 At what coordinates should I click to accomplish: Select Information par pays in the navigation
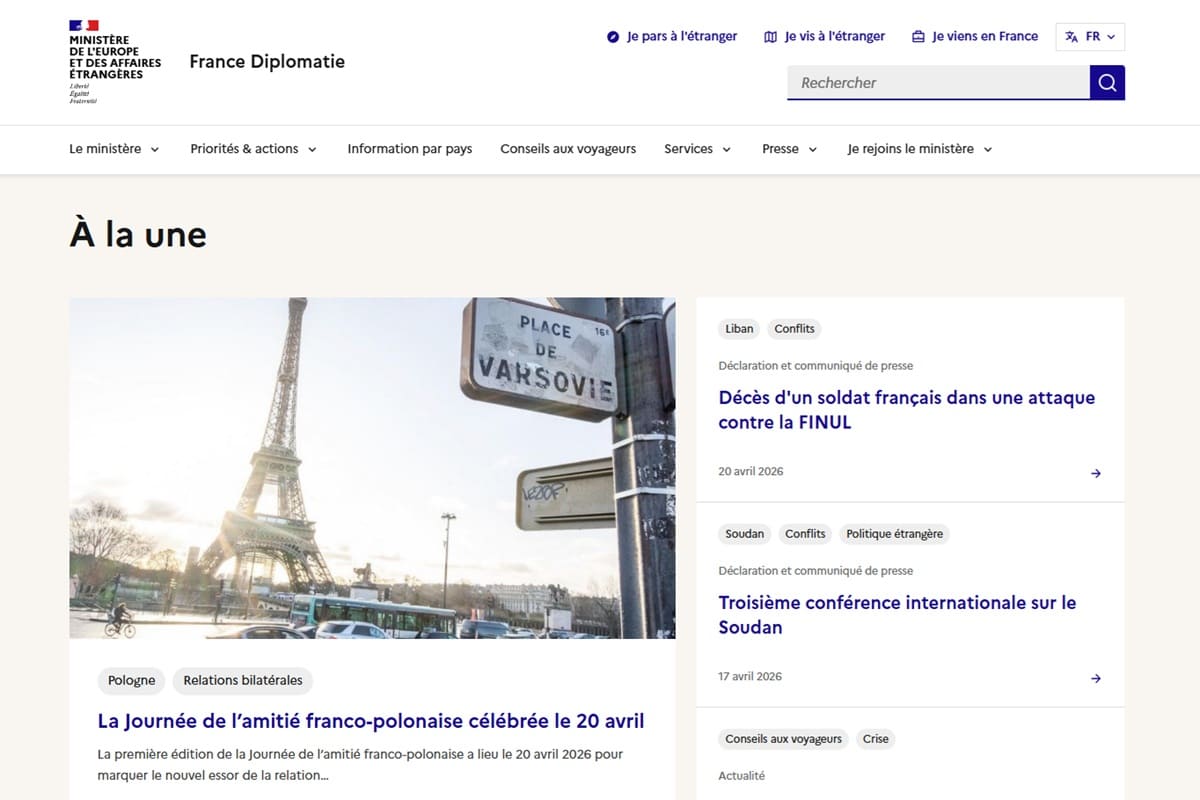tap(409, 148)
